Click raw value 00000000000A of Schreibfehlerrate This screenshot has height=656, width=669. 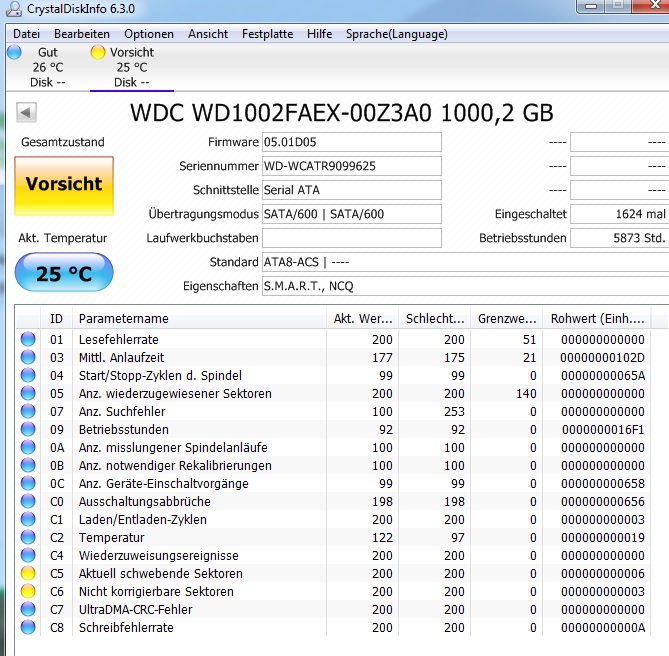pos(603,628)
